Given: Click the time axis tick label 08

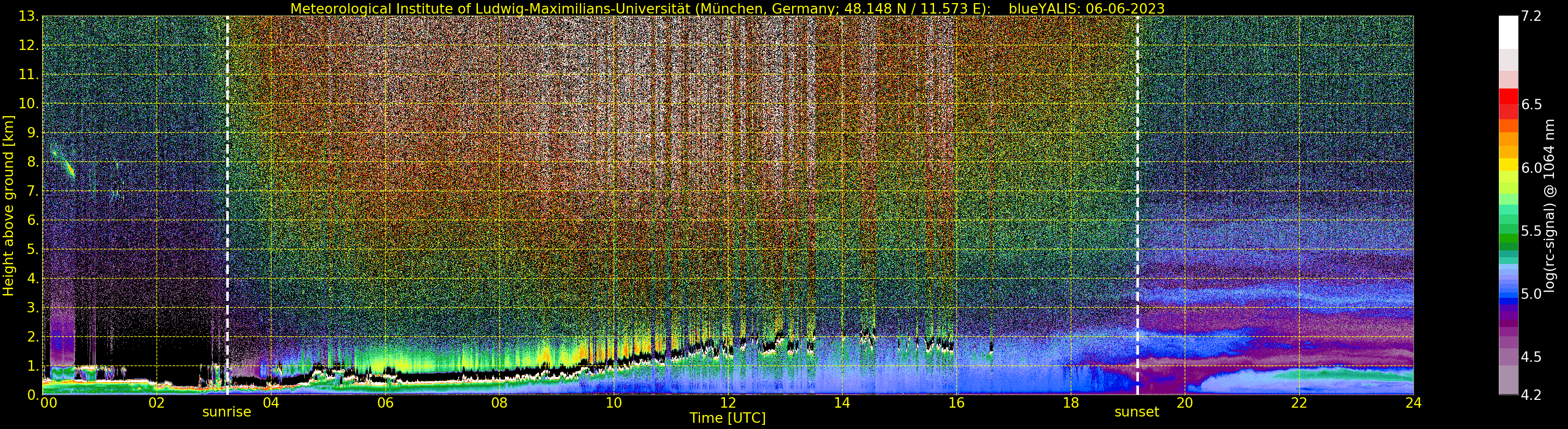Looking at the screenshot, I should point(499,403).
